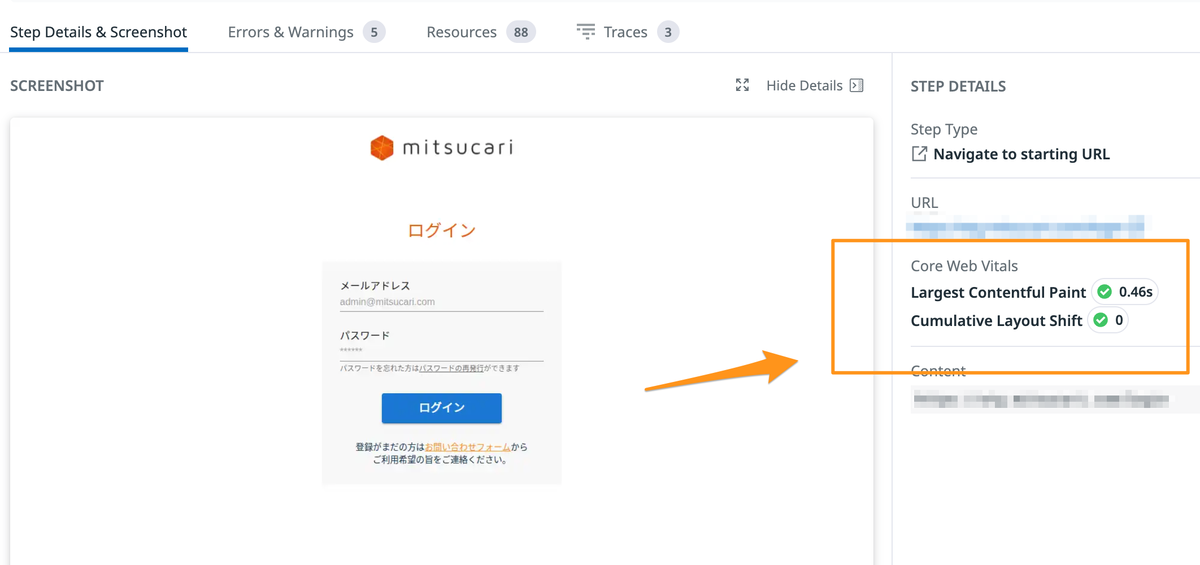The image size is (1200, 565).
Task: Click the Core Web Vitals label
Action: coord(964,266)
